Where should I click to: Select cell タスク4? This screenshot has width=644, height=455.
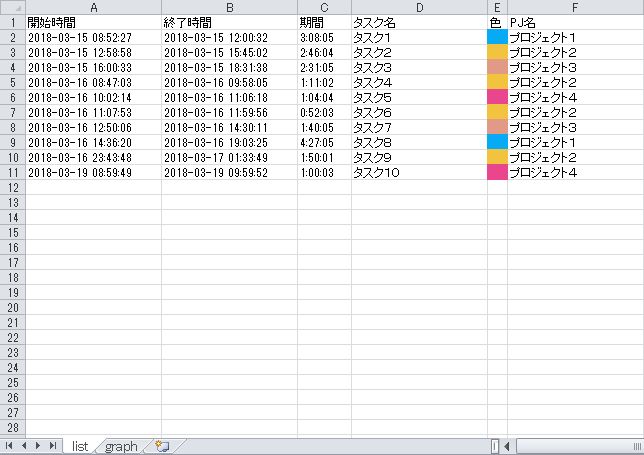419,83
